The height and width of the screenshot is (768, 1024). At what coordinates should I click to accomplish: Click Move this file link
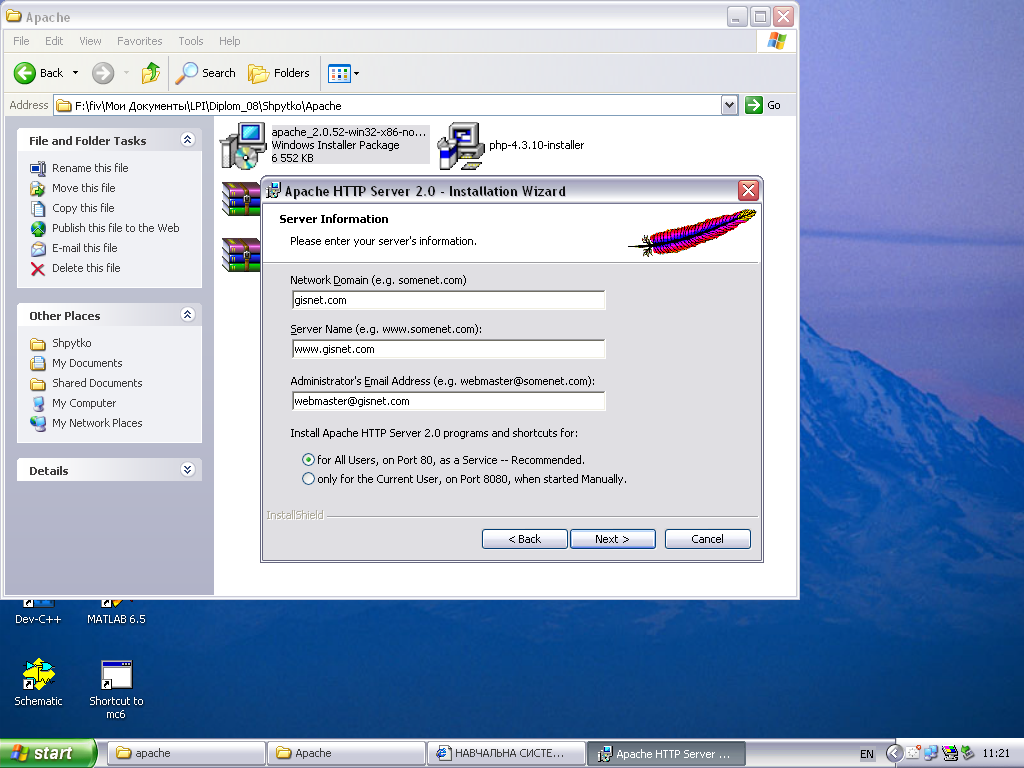click(x=84, y=188)
